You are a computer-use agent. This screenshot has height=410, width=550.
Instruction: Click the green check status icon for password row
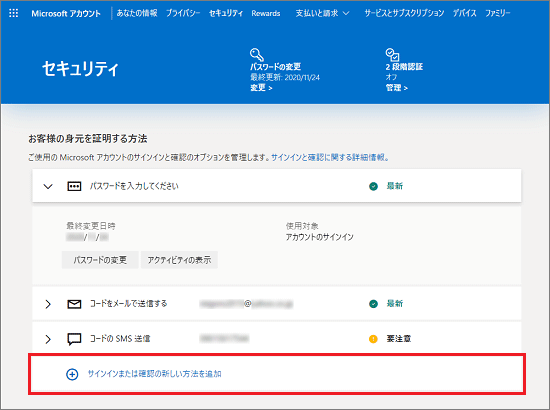point(373,186)
